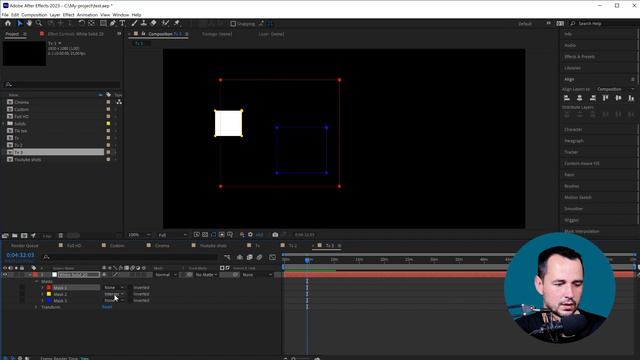This screenshot has height=360, width=640.
Task: Select the Pen tool
Action: (x=113, y=24)
